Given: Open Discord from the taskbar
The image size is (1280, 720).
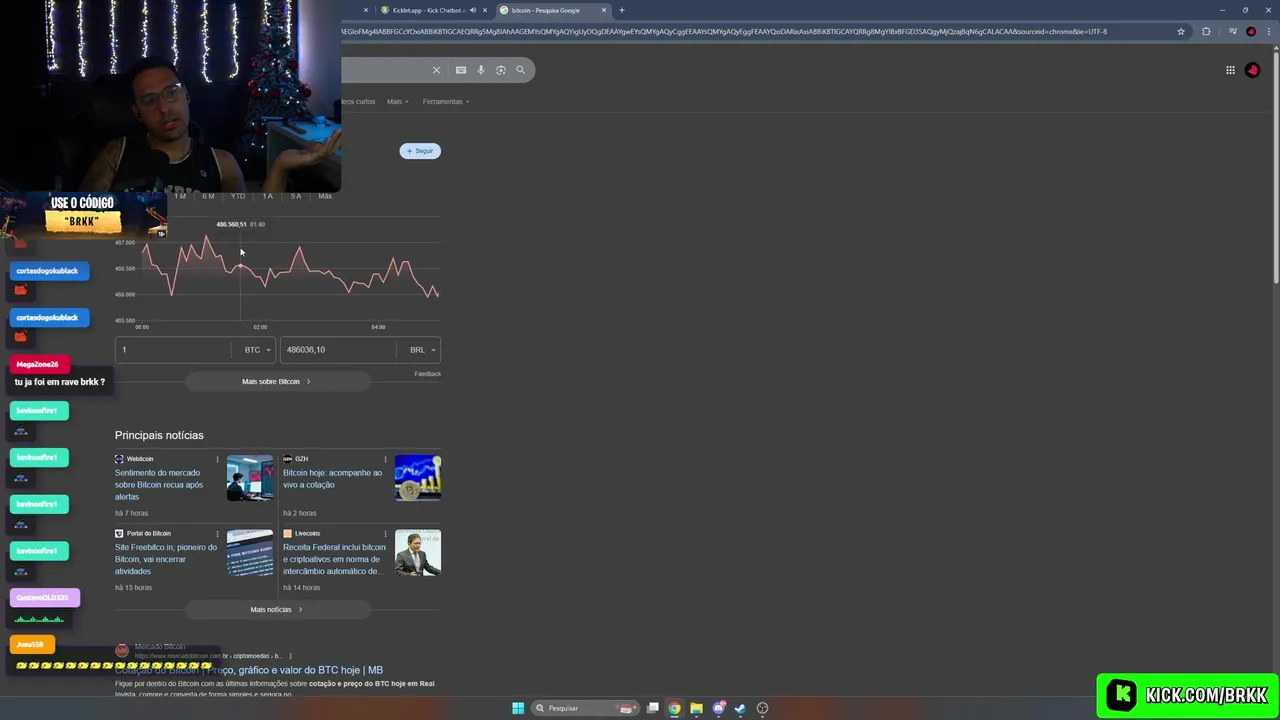Looking at the screenshot, I should (718, 708).
